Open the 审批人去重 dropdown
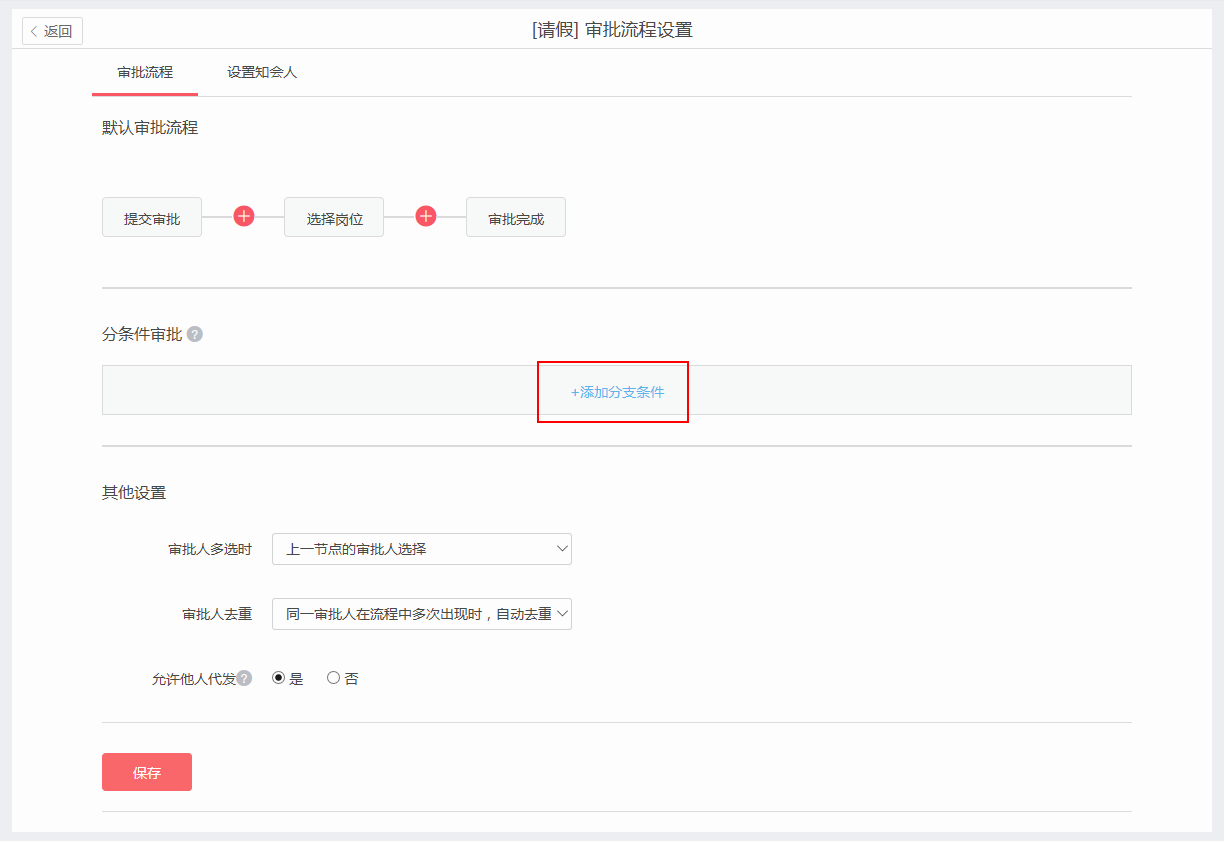Image resolution: width=1224 pixels, height=841 pixels. (422, 614)
